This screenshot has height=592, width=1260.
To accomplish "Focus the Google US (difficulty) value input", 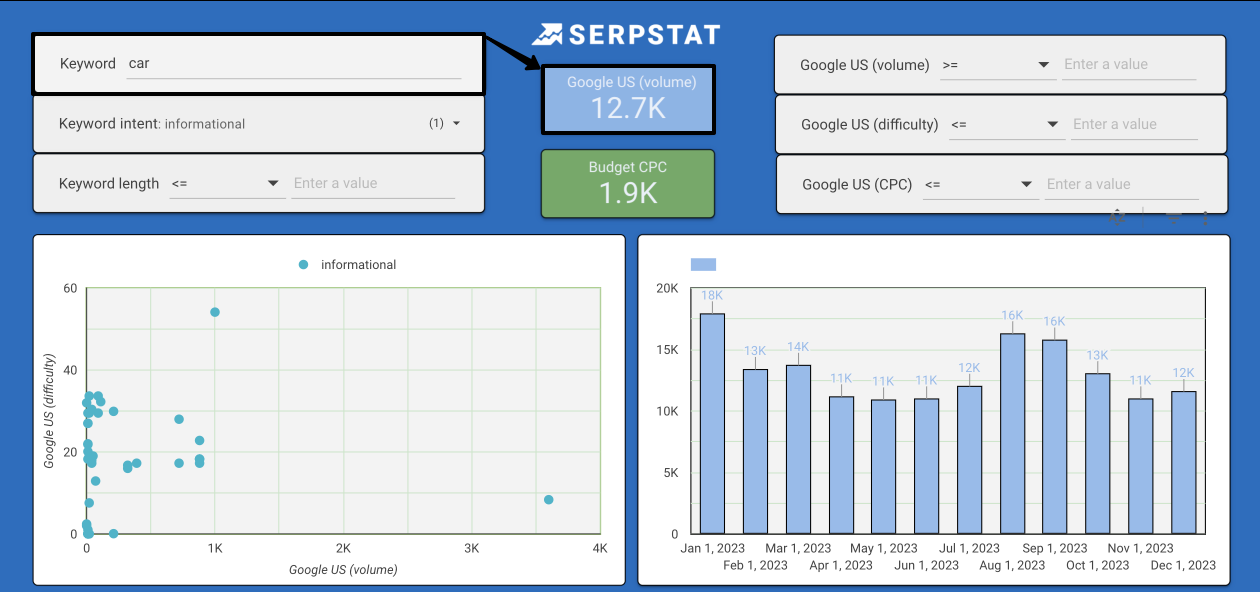I will pyautogui.click(x=1133, y=125).
